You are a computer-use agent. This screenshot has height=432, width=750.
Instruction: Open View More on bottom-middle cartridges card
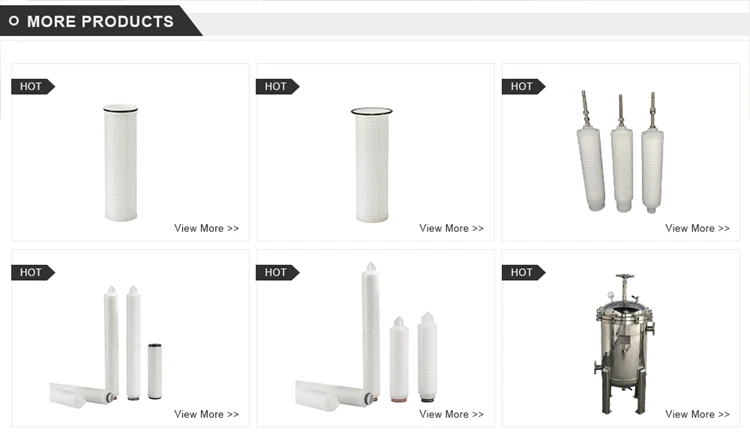point(451,414)
